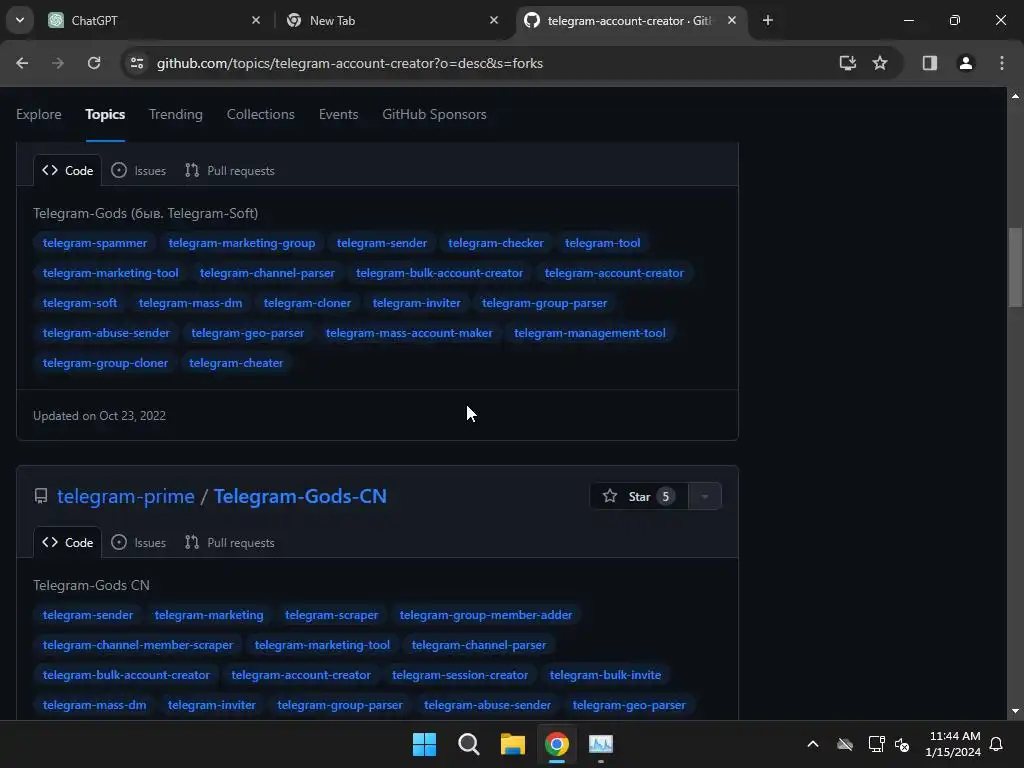Image resolution: width=1024 pixels, height=768 pixels.
Task: Star the Telegram-Gods-CN repository
Action: pos(639,496)
